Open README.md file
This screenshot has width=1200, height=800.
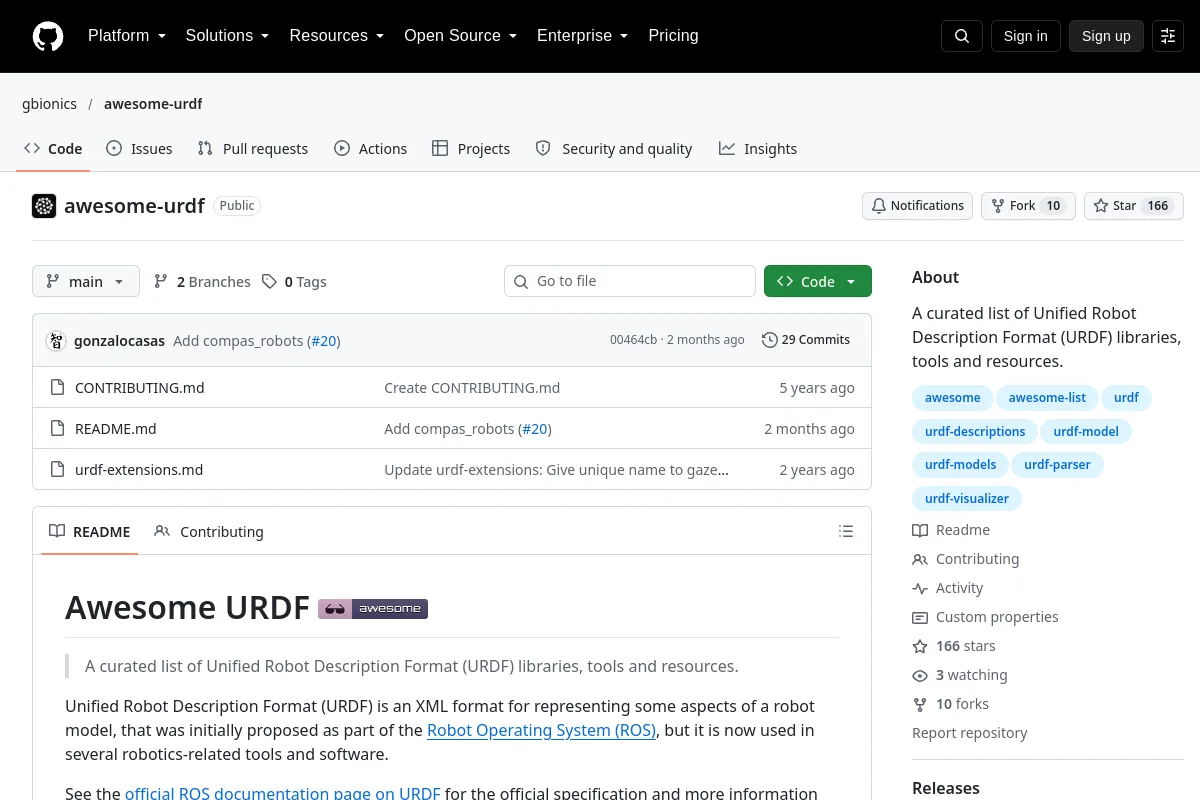point(116,429)
